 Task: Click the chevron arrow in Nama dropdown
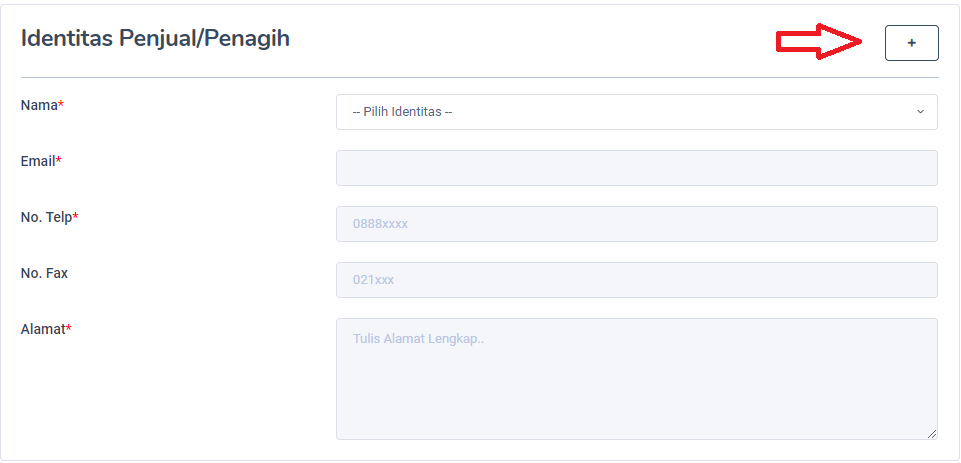click(920, 112)
